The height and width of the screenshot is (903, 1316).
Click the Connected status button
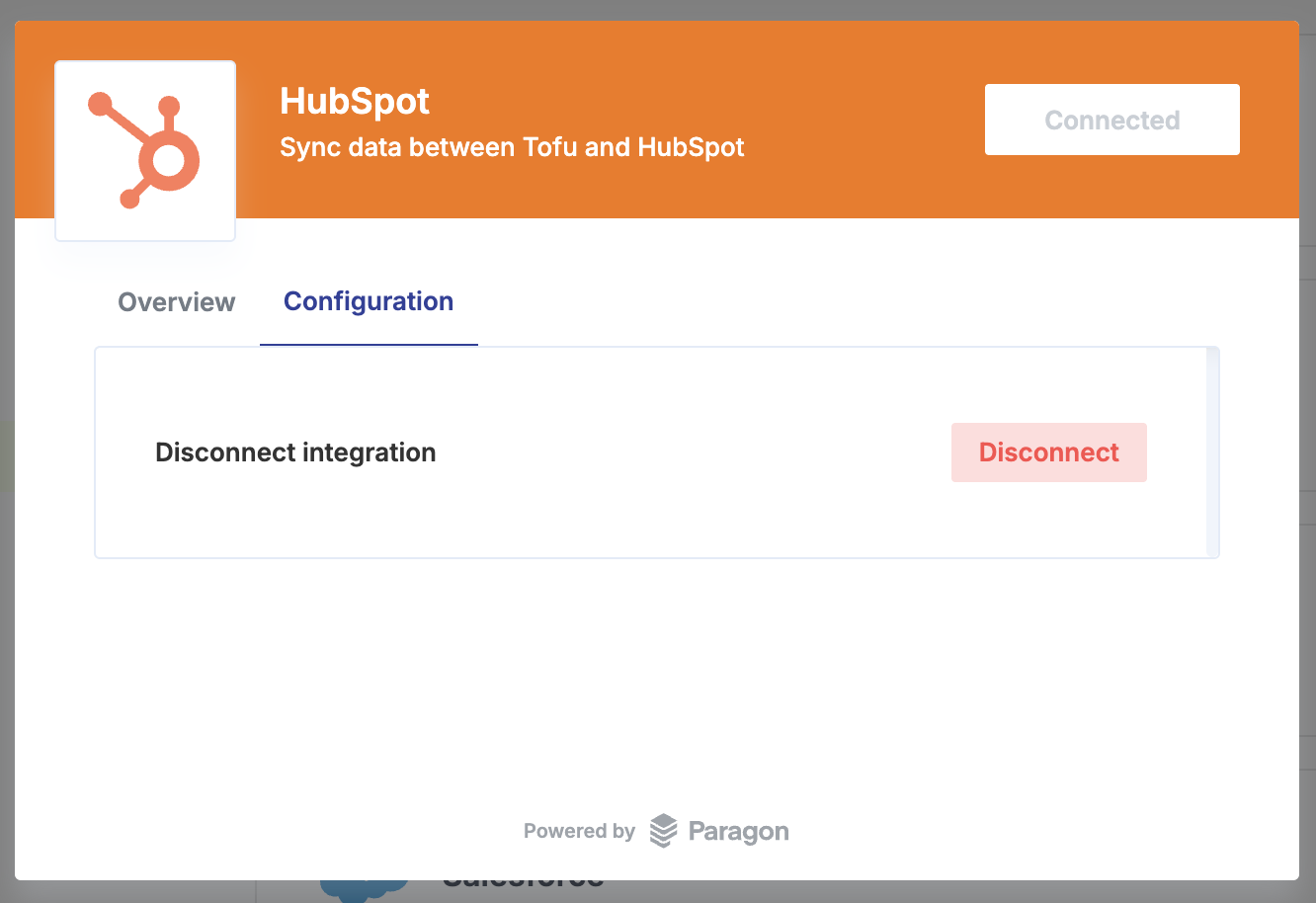click(1112, 120)
